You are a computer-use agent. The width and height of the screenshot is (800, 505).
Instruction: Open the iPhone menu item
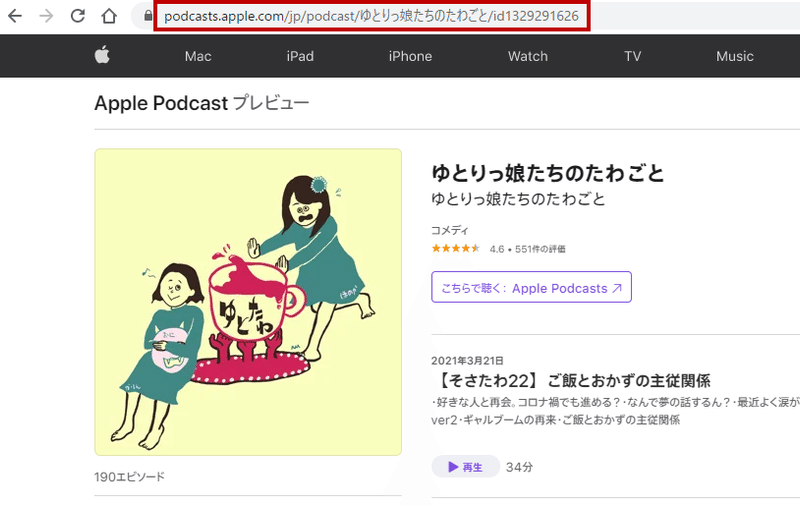click(410, 56)
